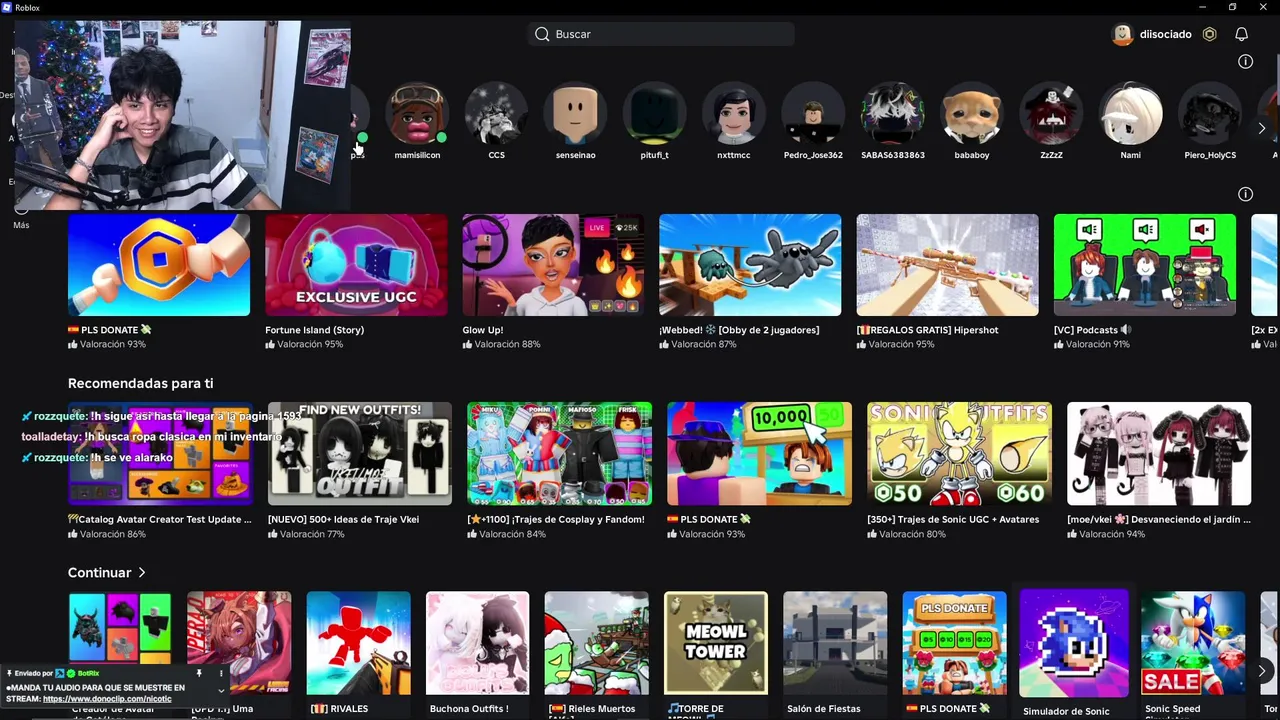This screenshot has width=1280, height=720.
Task: Open friend CCS avatar
Action: (496, 114)
